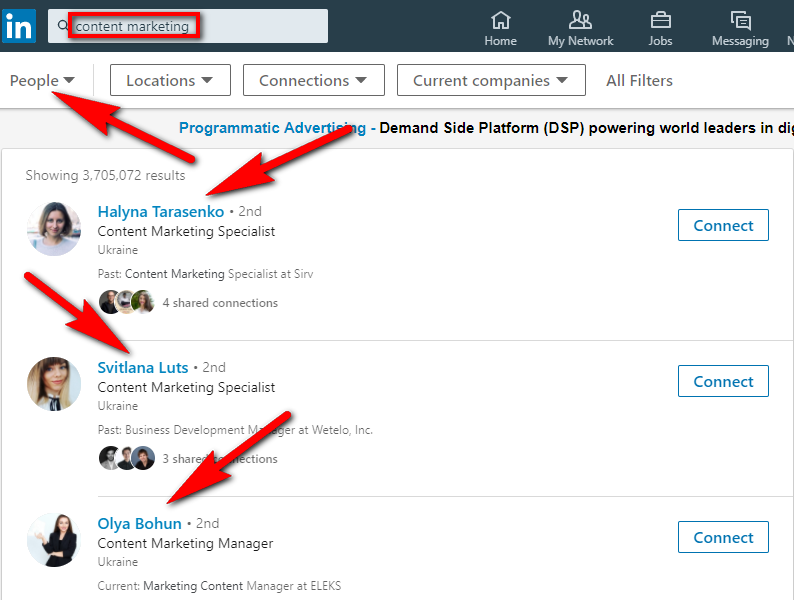Image resolution: width=794 pixels, height=600 pixels.
Task: Click shared connection avatars under Halyna Tarasenko
Action: (x=127, y=302)
